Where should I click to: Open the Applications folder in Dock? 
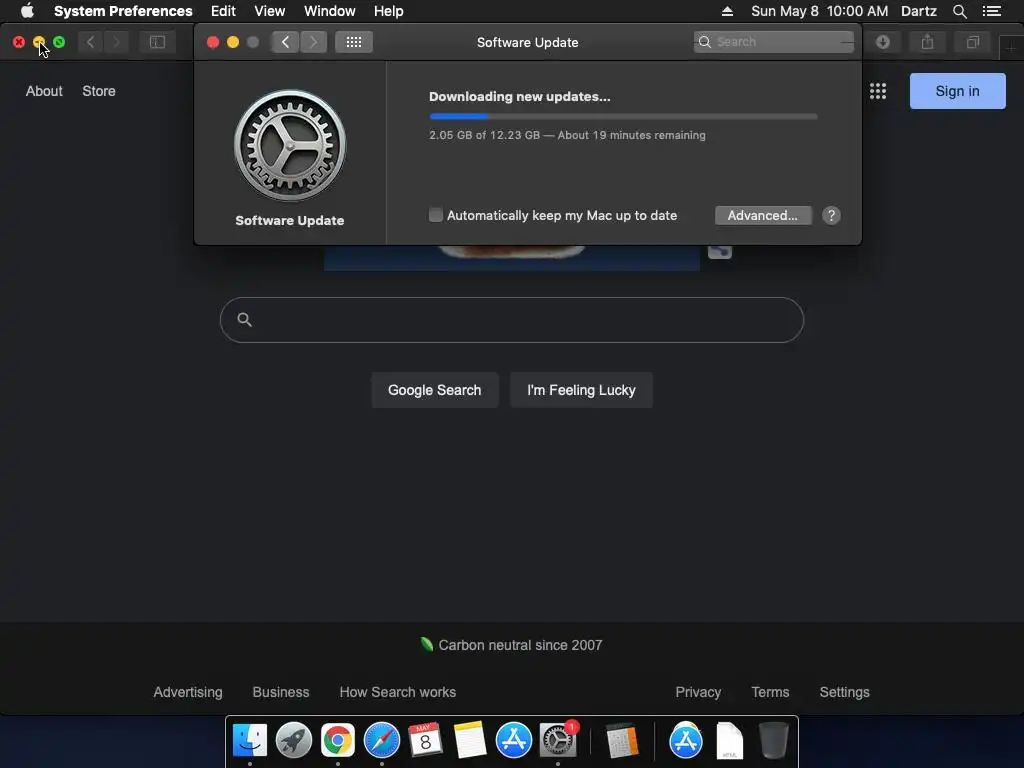(686, 741)
